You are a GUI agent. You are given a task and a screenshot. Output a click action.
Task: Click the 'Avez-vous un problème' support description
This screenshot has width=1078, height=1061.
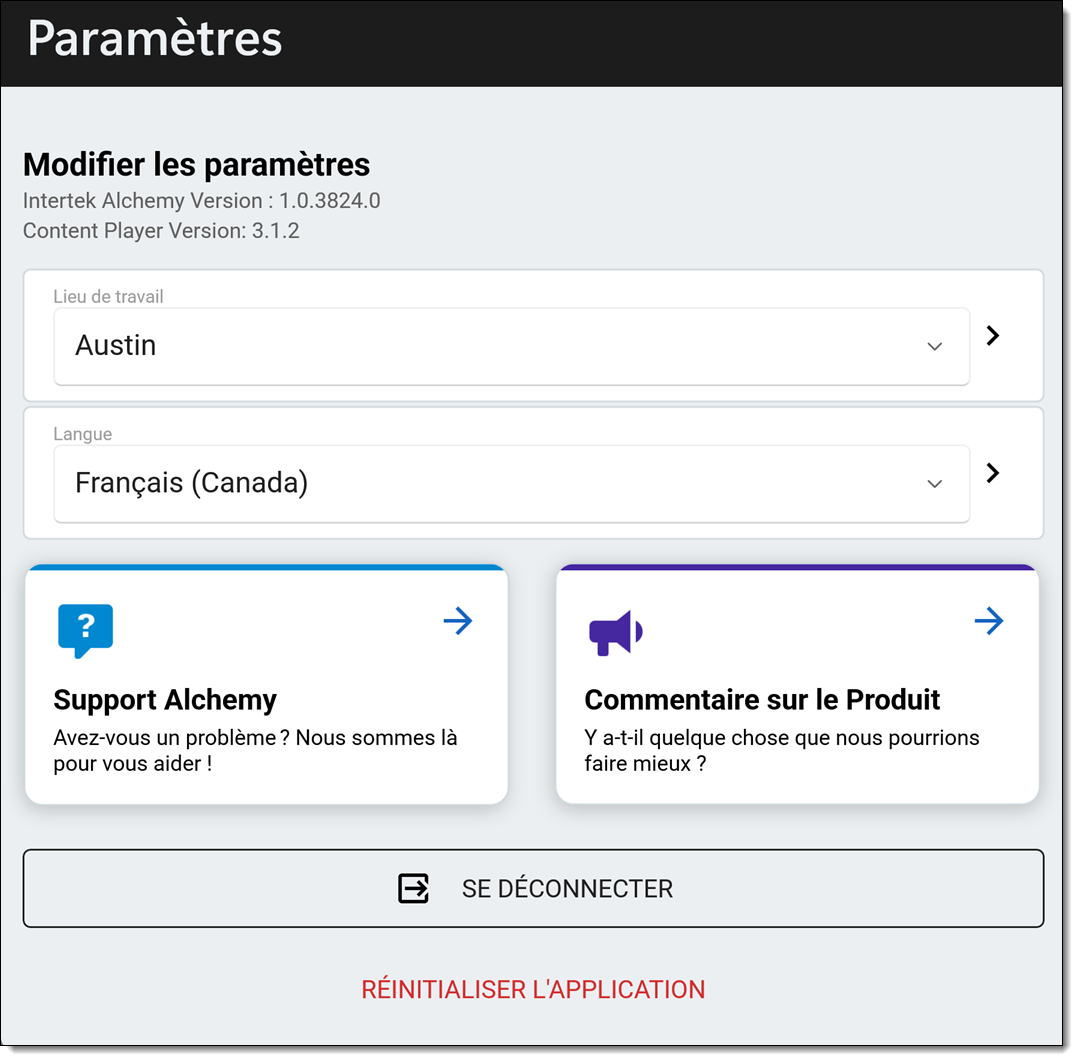click(255, 751)
